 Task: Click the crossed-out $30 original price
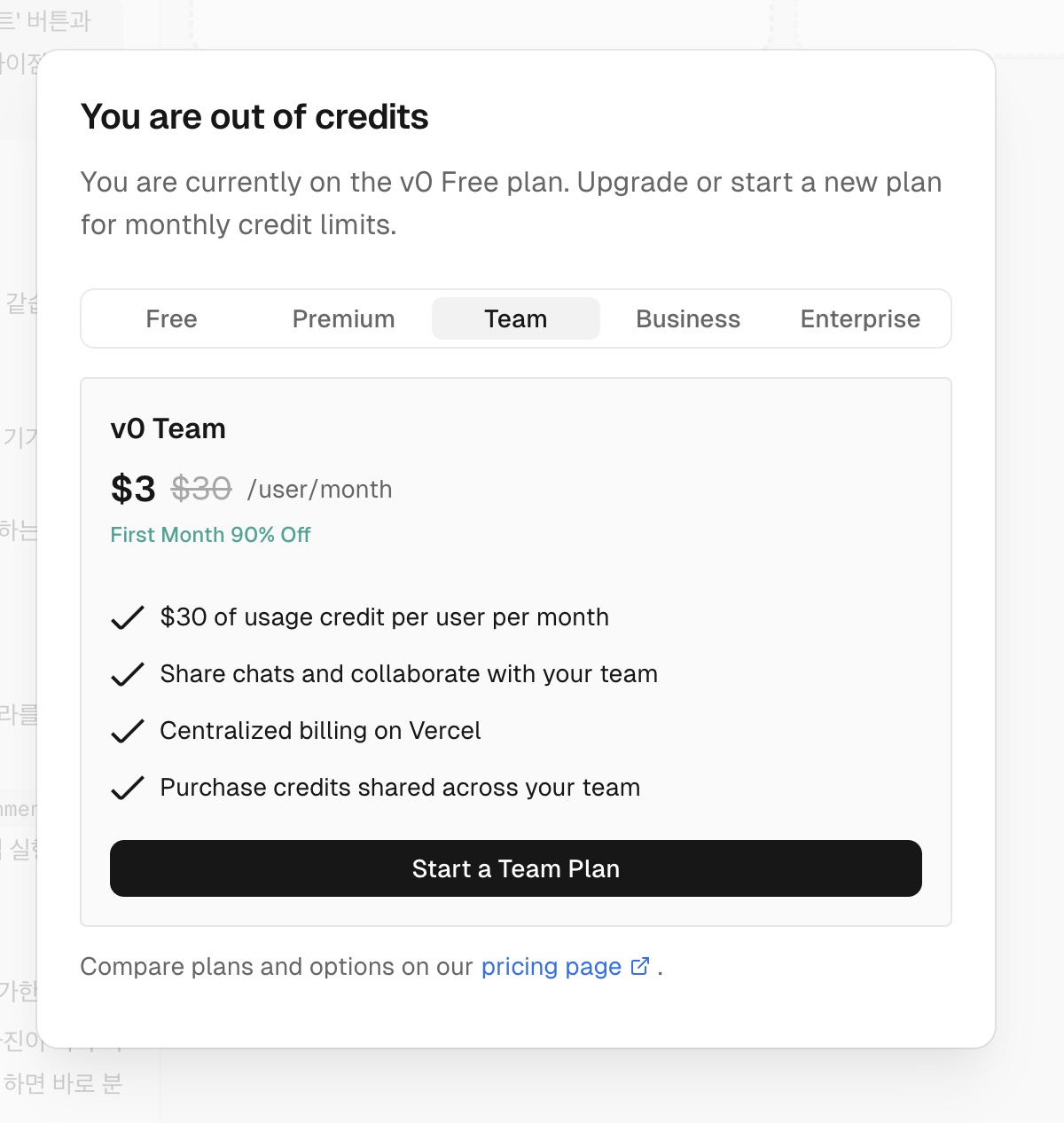click(x=201, y=489)
